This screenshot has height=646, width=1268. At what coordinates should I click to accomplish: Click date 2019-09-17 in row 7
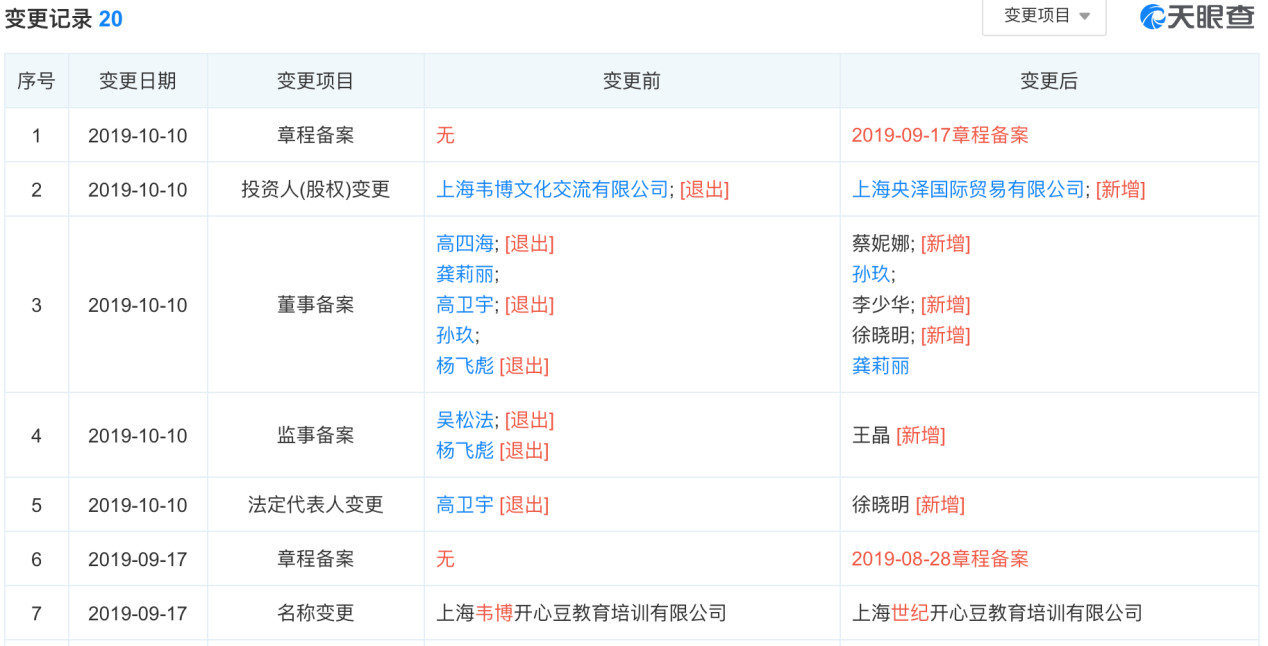tap(138, 613)
